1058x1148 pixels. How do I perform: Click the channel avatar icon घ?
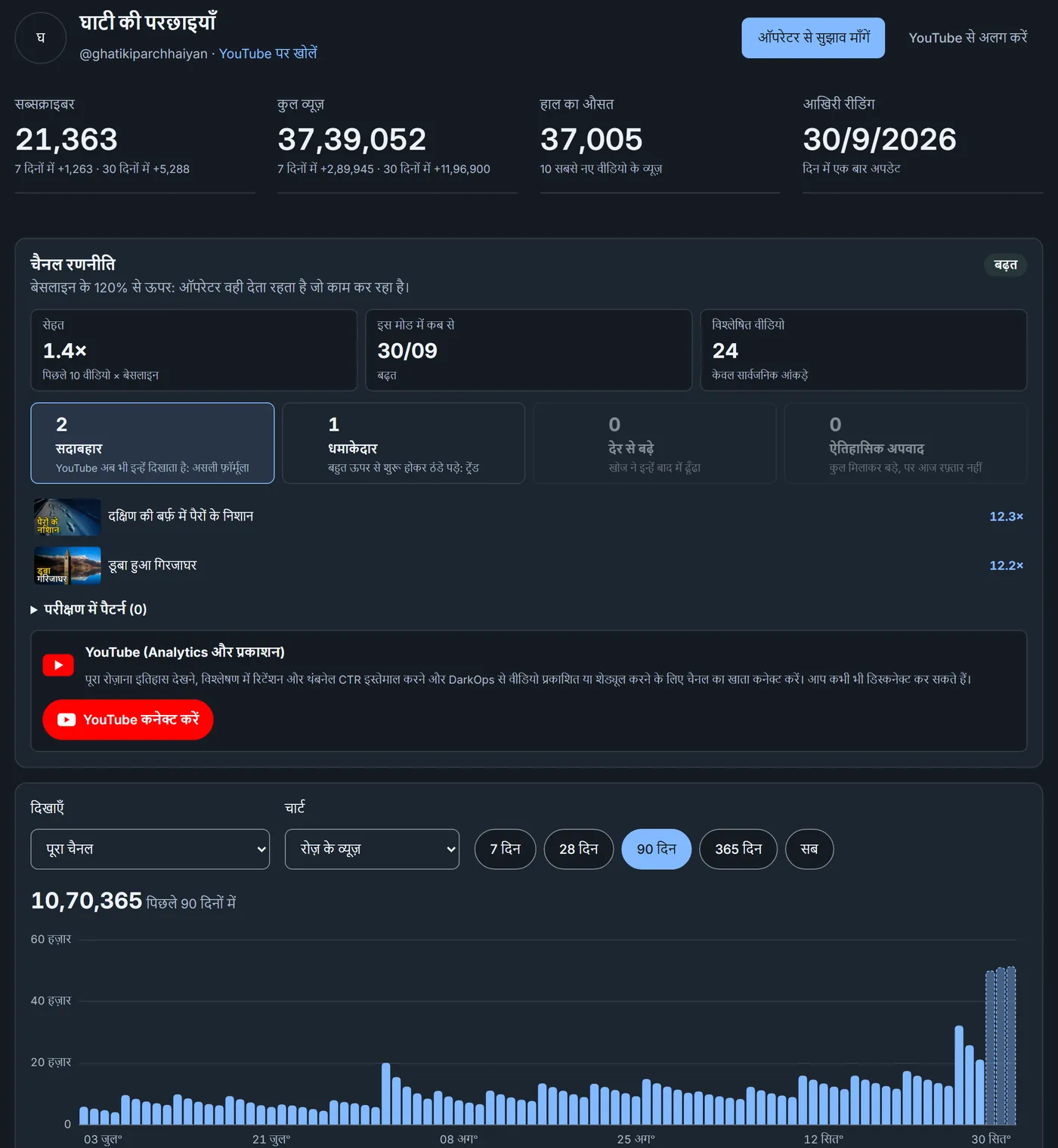tap(41, 38)
